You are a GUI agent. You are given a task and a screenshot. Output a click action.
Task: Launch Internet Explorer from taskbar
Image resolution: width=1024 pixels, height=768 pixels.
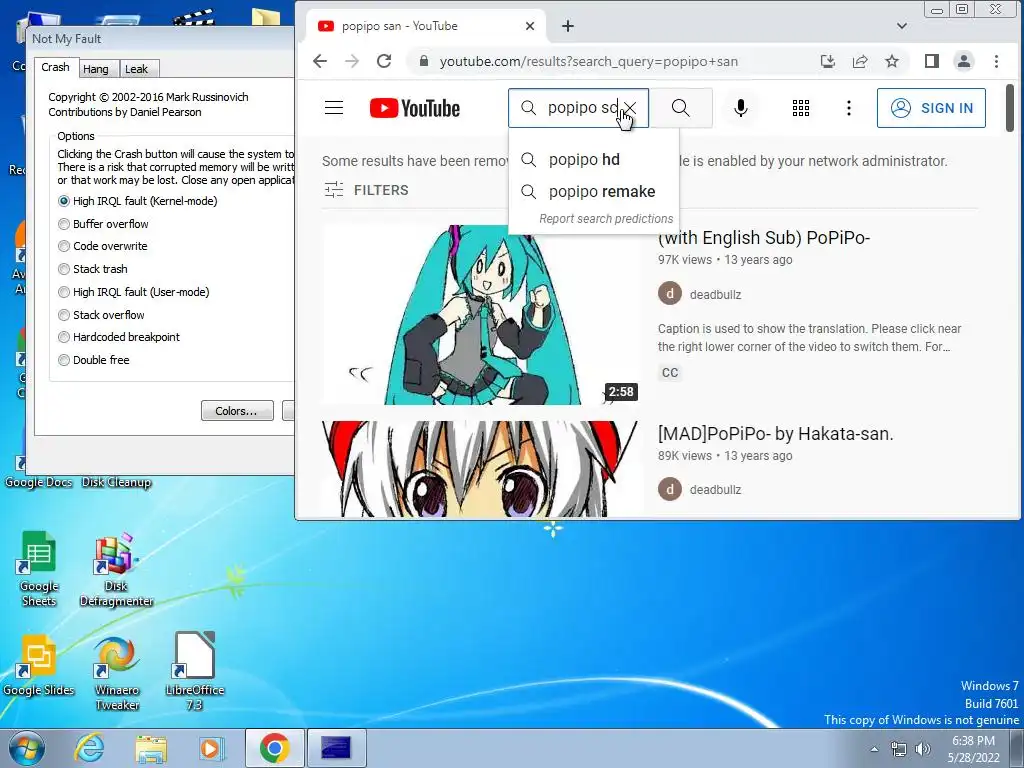89,748
